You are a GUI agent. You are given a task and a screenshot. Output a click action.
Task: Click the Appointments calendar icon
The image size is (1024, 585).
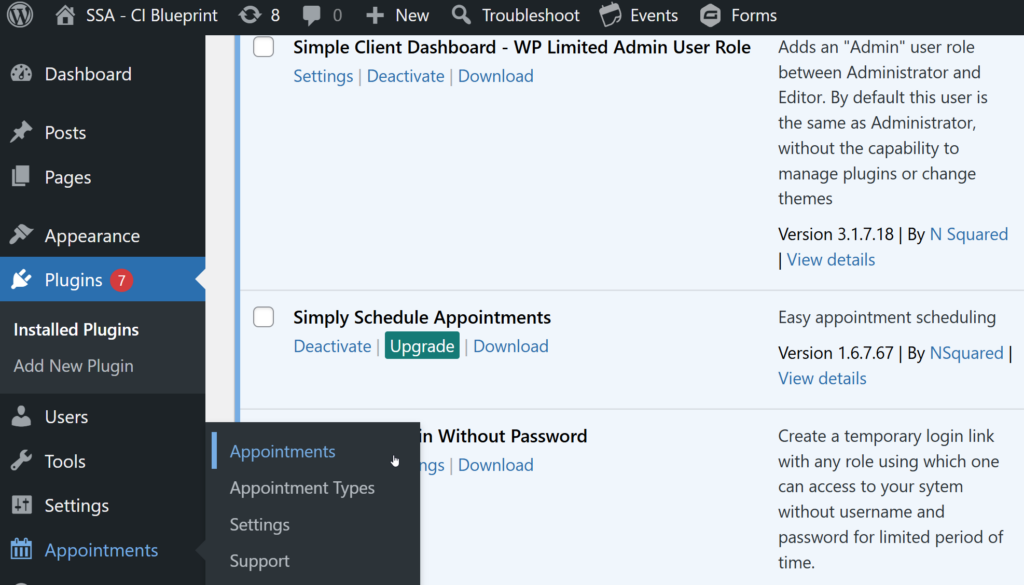click(x=21, y=549)
